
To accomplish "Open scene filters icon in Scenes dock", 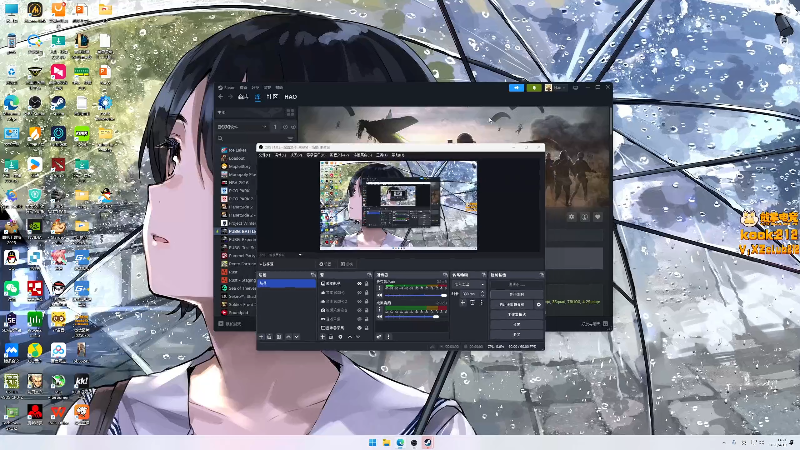I will pyautogui.click(x=279, y=337).
